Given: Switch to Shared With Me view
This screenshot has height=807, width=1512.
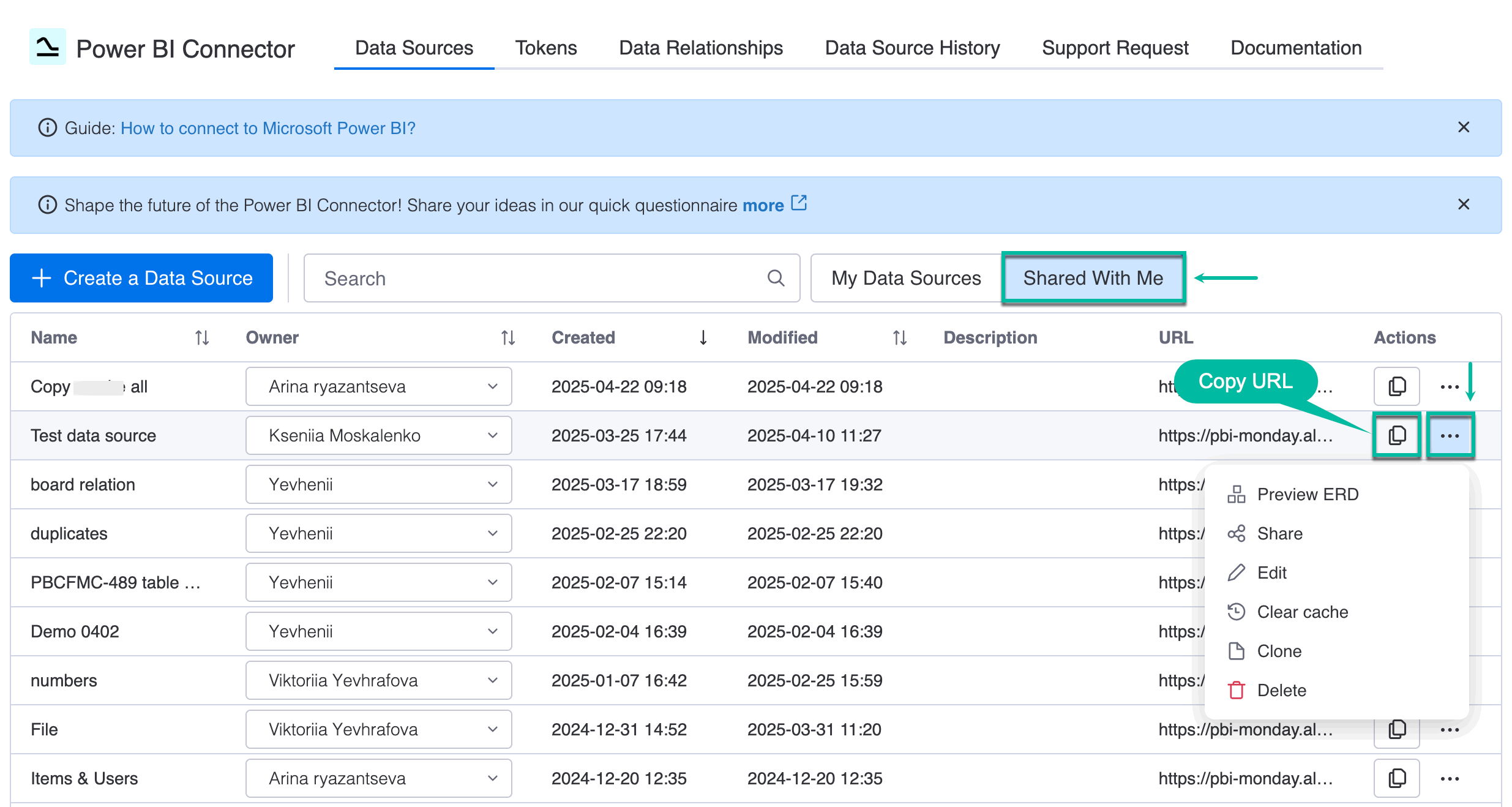Looking at the screenshot, I should click(x=1093, y=278).
